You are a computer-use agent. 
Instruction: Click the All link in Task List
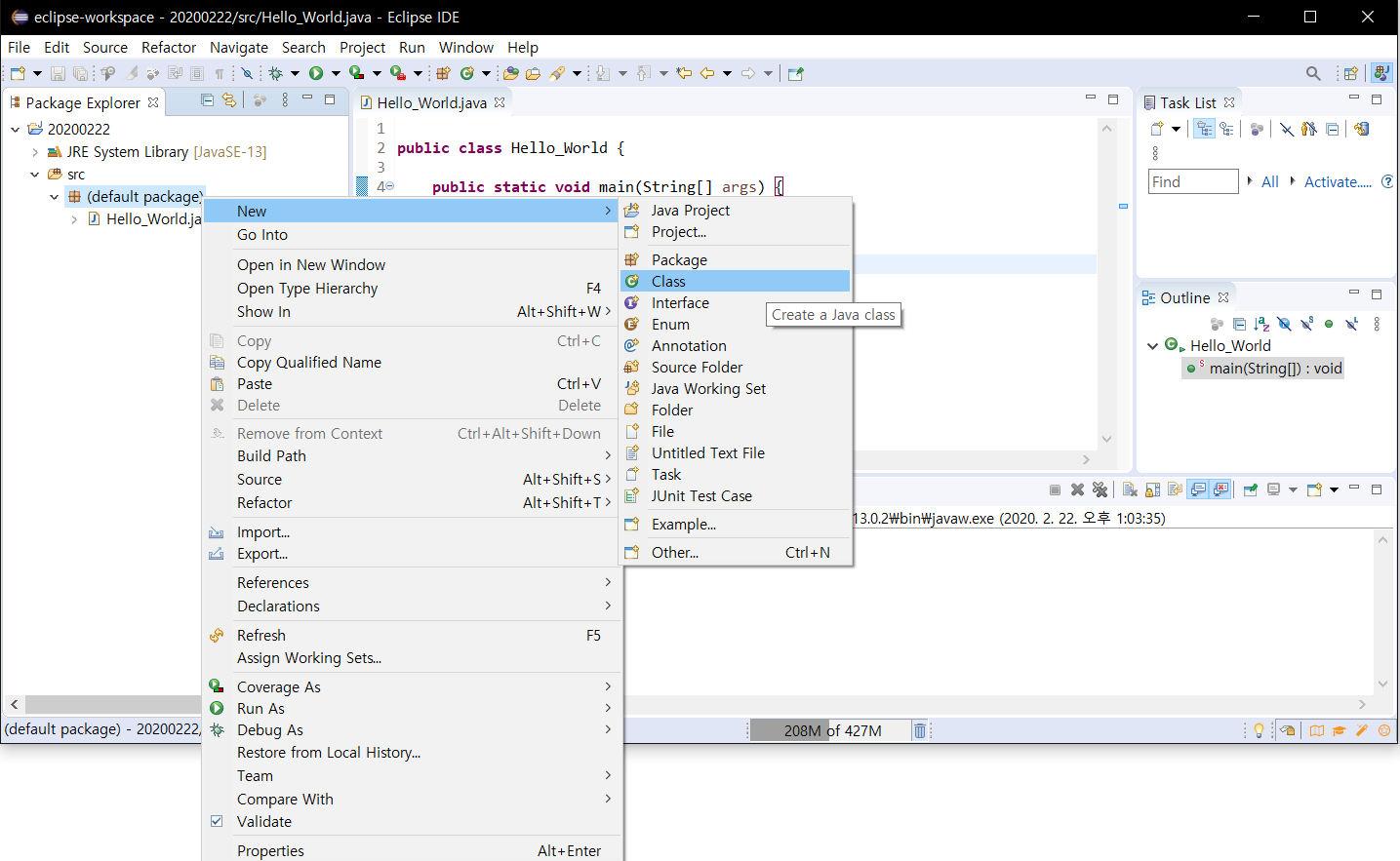[1269, 181]
